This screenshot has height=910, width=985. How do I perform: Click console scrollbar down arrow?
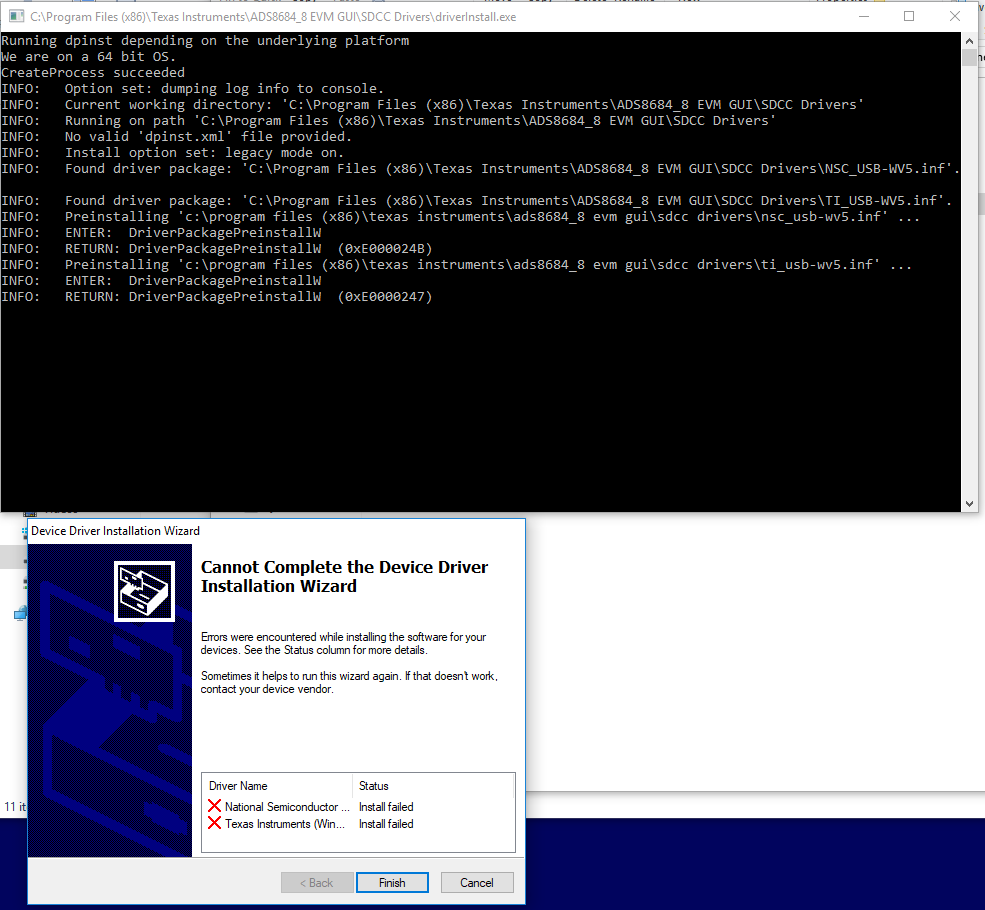(x=969, y=504)
